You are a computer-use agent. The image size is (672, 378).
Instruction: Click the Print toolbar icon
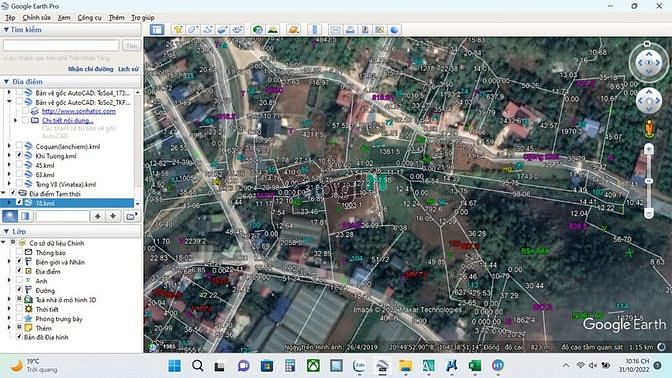(x=350, y=30)
